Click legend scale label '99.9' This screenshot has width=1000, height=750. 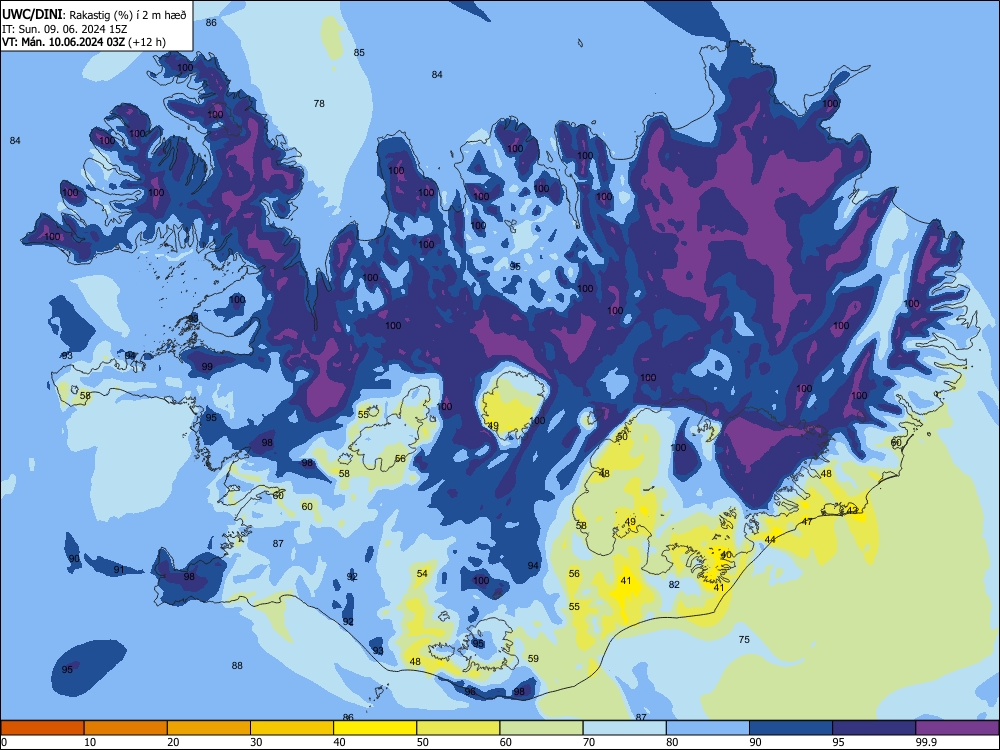click(925, 742)
